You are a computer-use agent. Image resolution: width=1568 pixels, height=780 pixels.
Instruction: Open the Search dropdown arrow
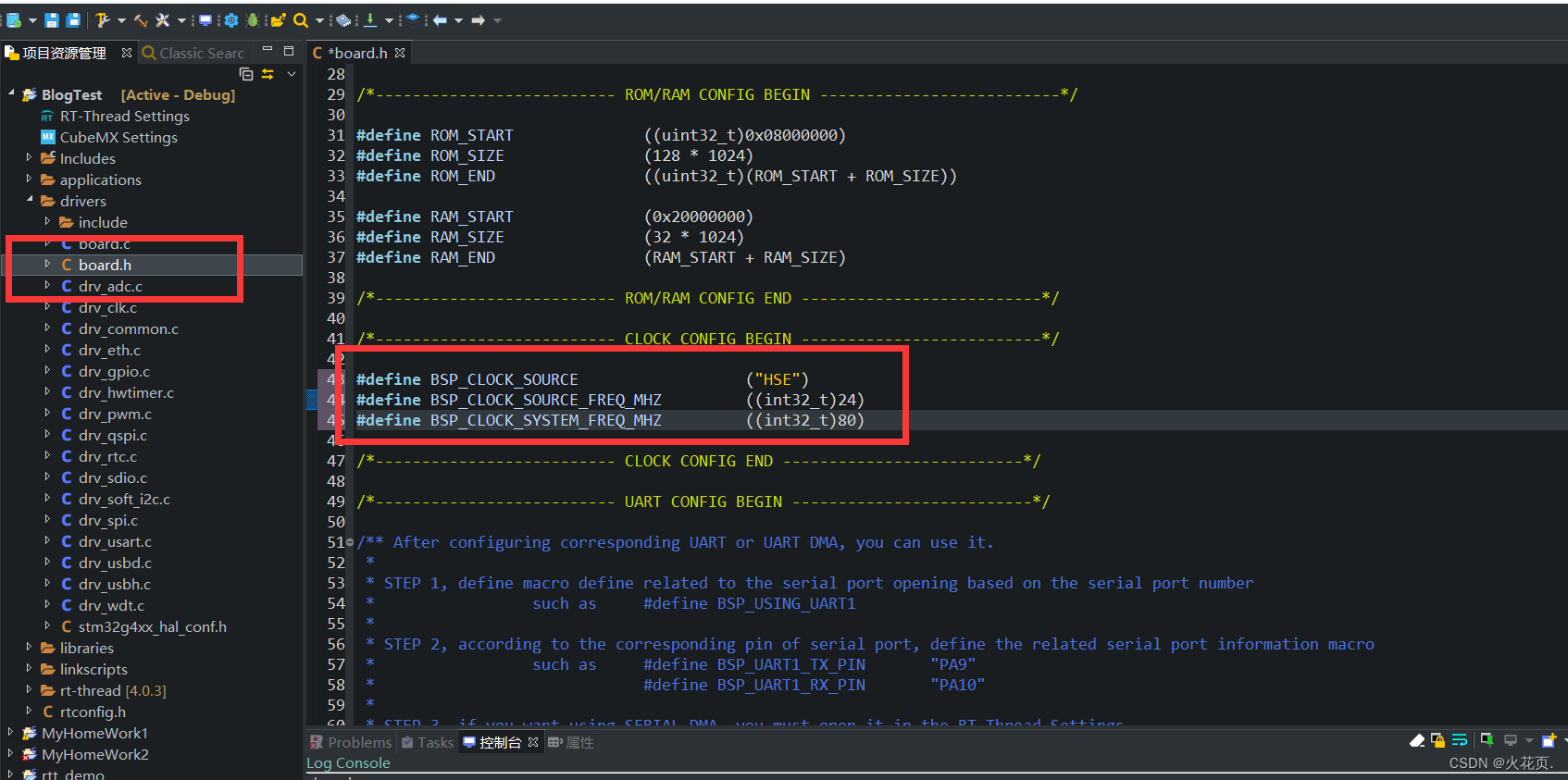click(319, 20)
